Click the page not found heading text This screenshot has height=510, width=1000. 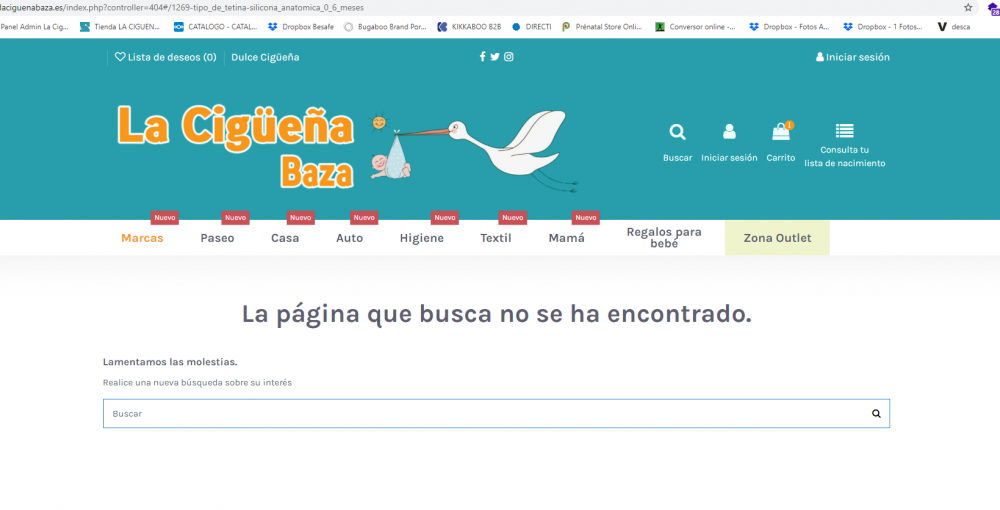click(496, 314)
